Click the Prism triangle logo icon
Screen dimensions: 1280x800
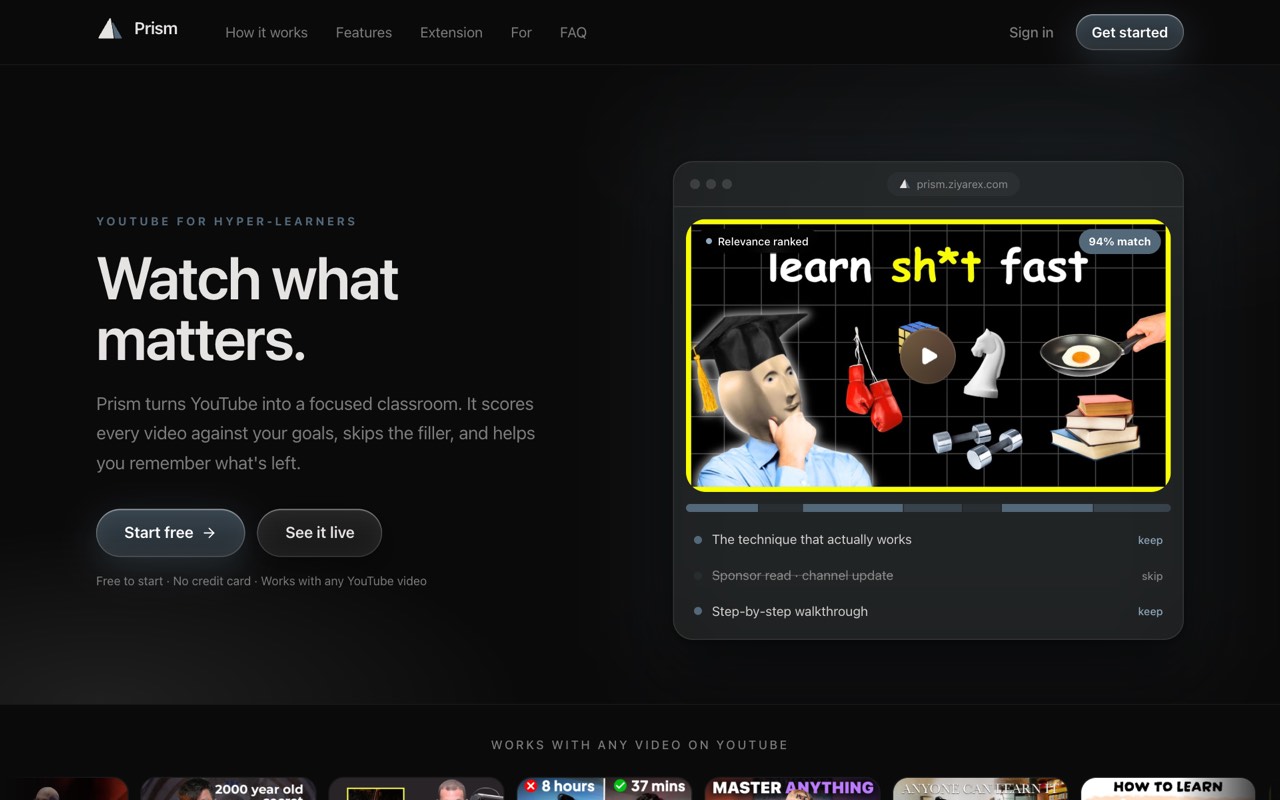[109, 28]
